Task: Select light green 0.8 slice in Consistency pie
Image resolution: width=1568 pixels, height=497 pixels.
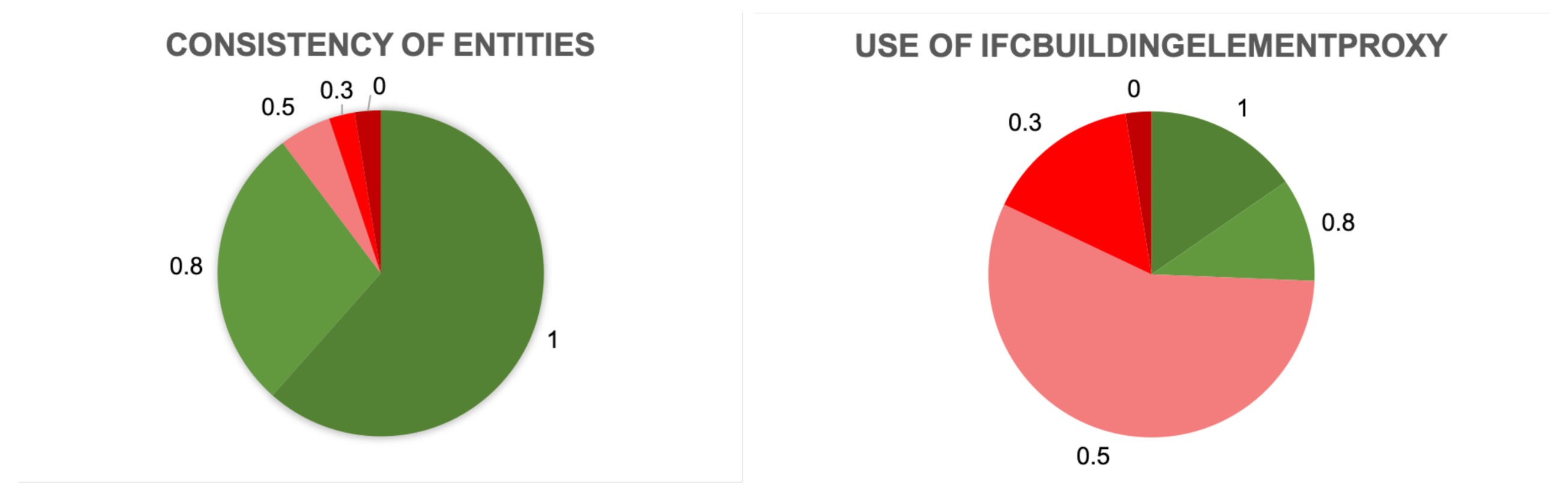Action: (x=286, y=256)
